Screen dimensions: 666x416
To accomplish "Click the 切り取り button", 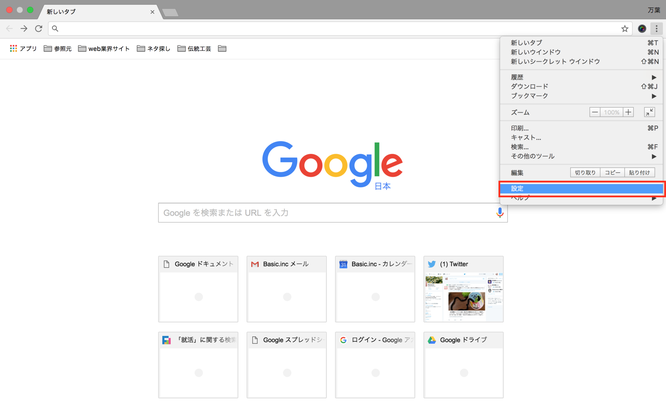I will click(x=585, y=173).
